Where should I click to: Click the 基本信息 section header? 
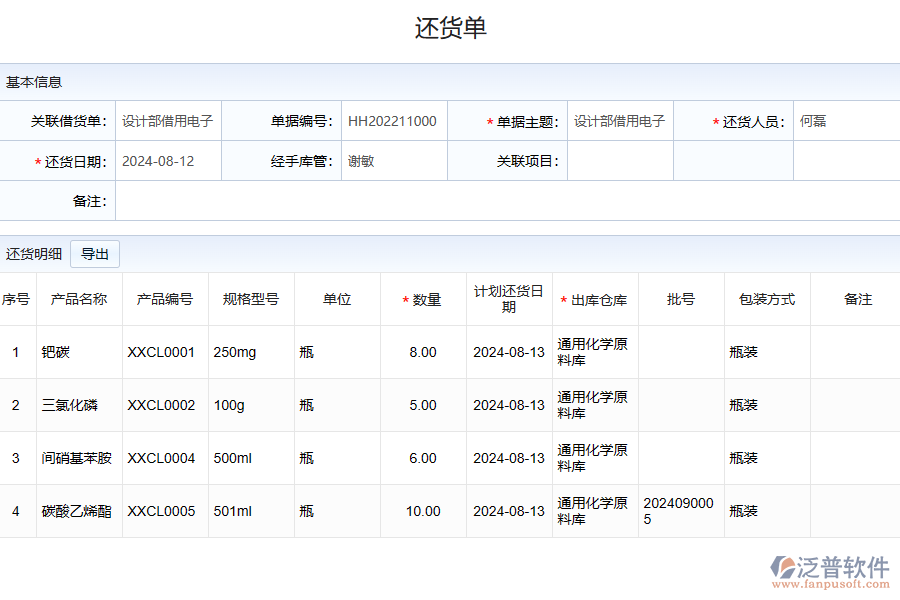(31, 82)
